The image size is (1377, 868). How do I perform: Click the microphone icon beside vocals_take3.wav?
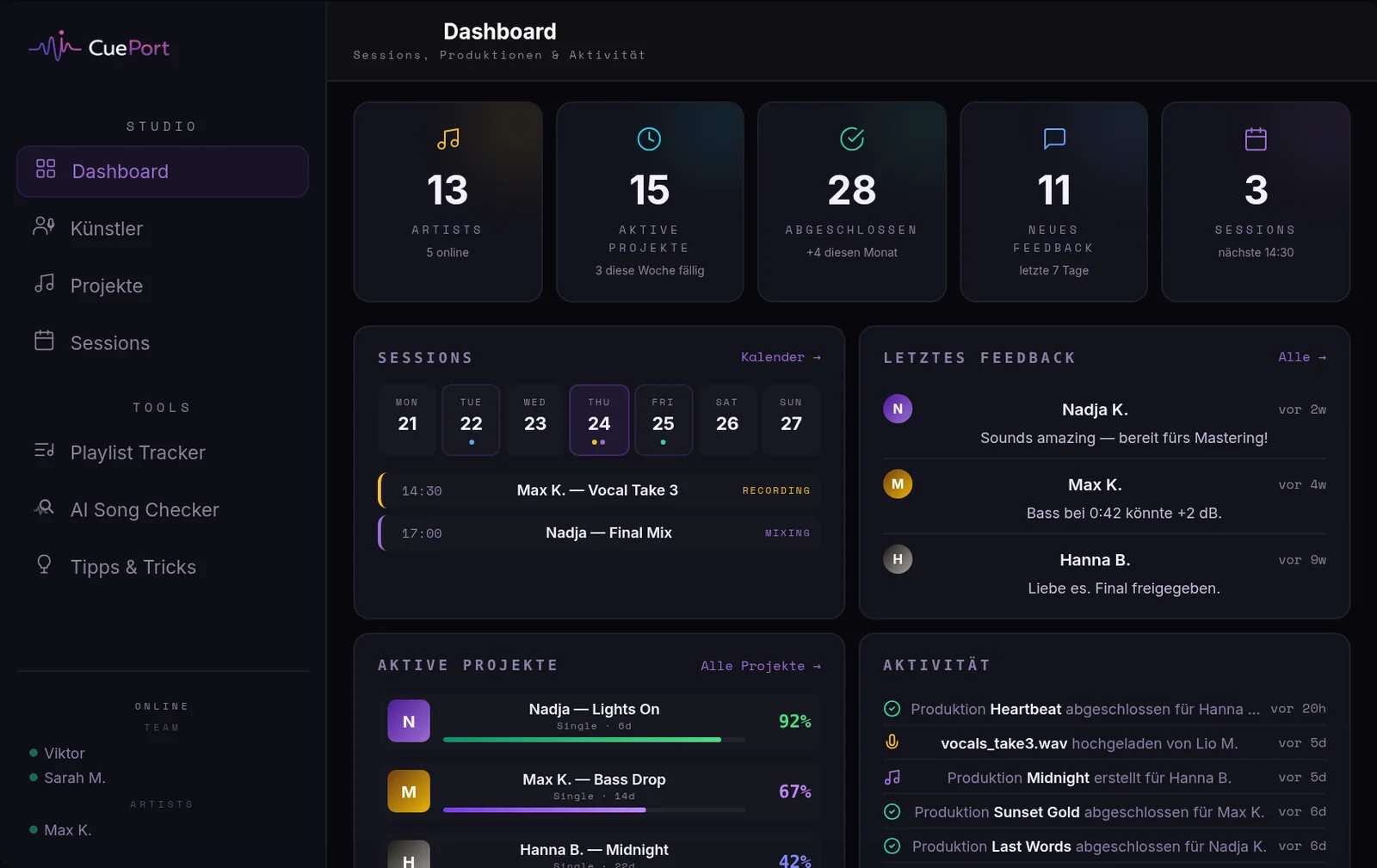click(892, 742)
